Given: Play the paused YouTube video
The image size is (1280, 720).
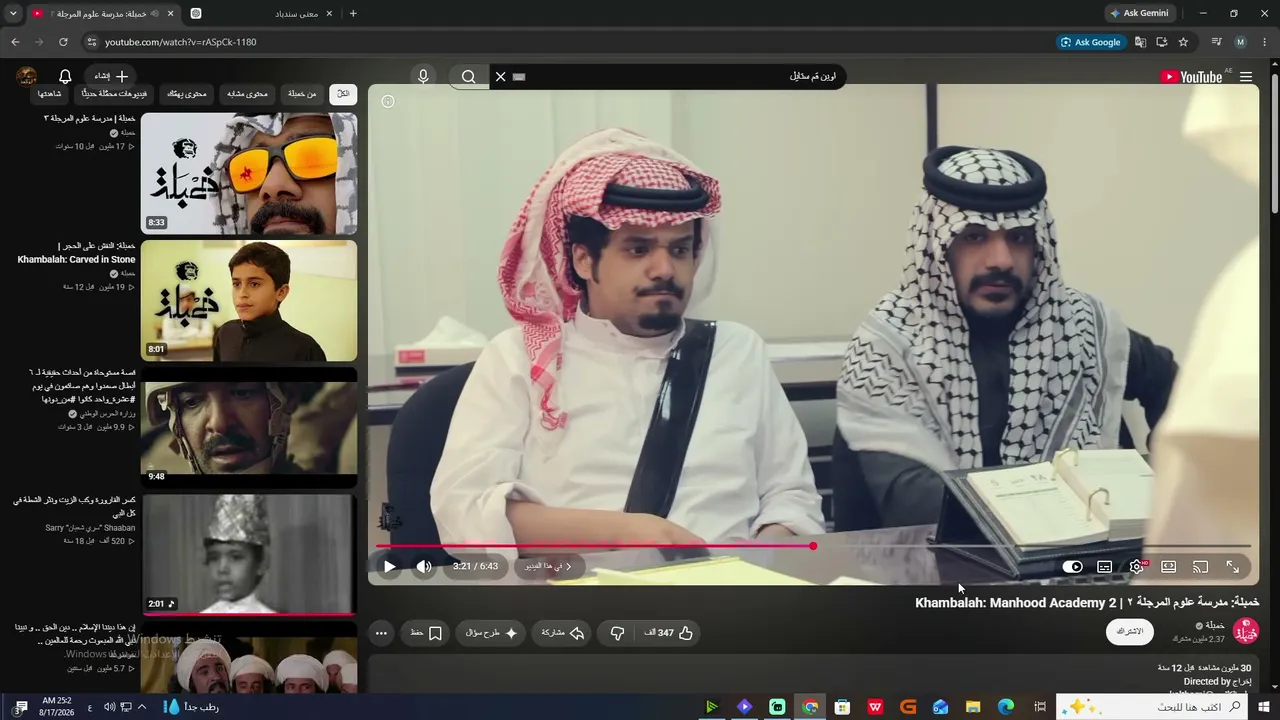Looking at the screenshot, I should click(x=390, y=567).
